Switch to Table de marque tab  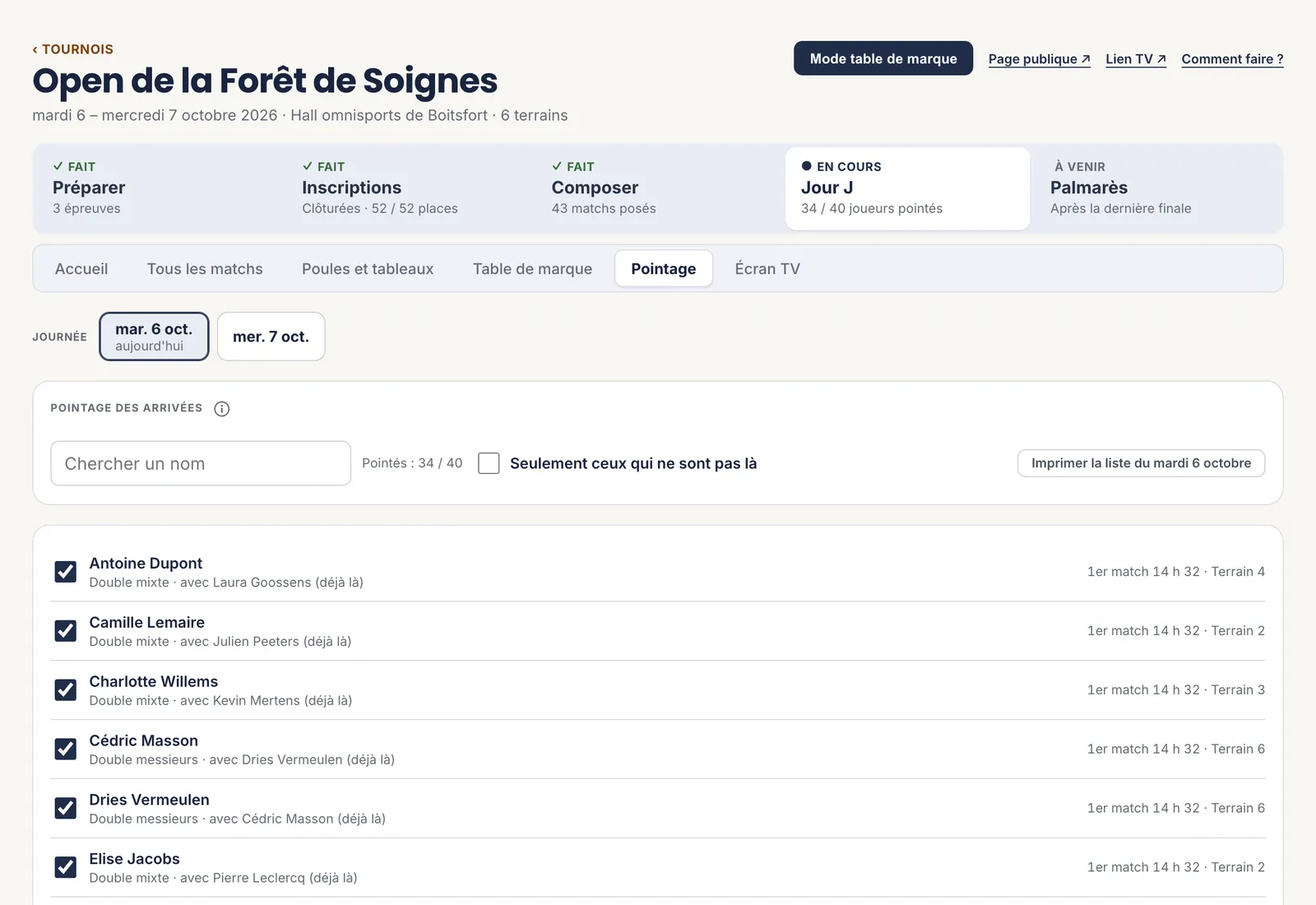[532, 269]
